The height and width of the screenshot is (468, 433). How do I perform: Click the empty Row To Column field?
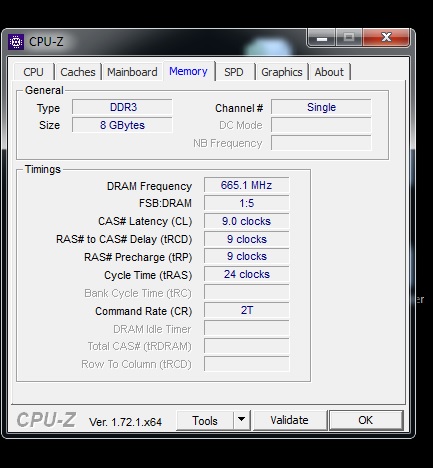[247, 364]
